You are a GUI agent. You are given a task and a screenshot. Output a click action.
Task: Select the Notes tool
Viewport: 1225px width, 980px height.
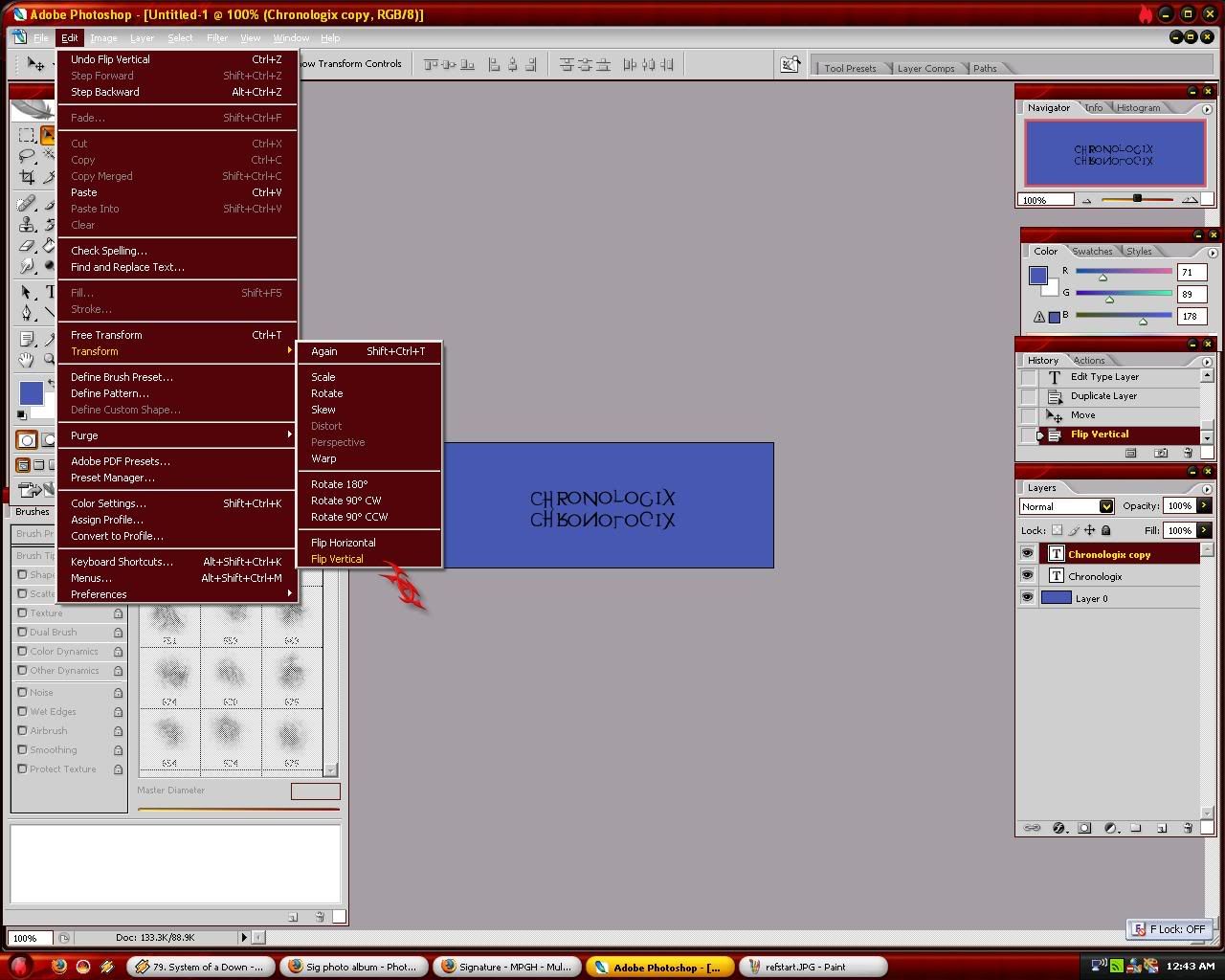[x=27, y=339]
